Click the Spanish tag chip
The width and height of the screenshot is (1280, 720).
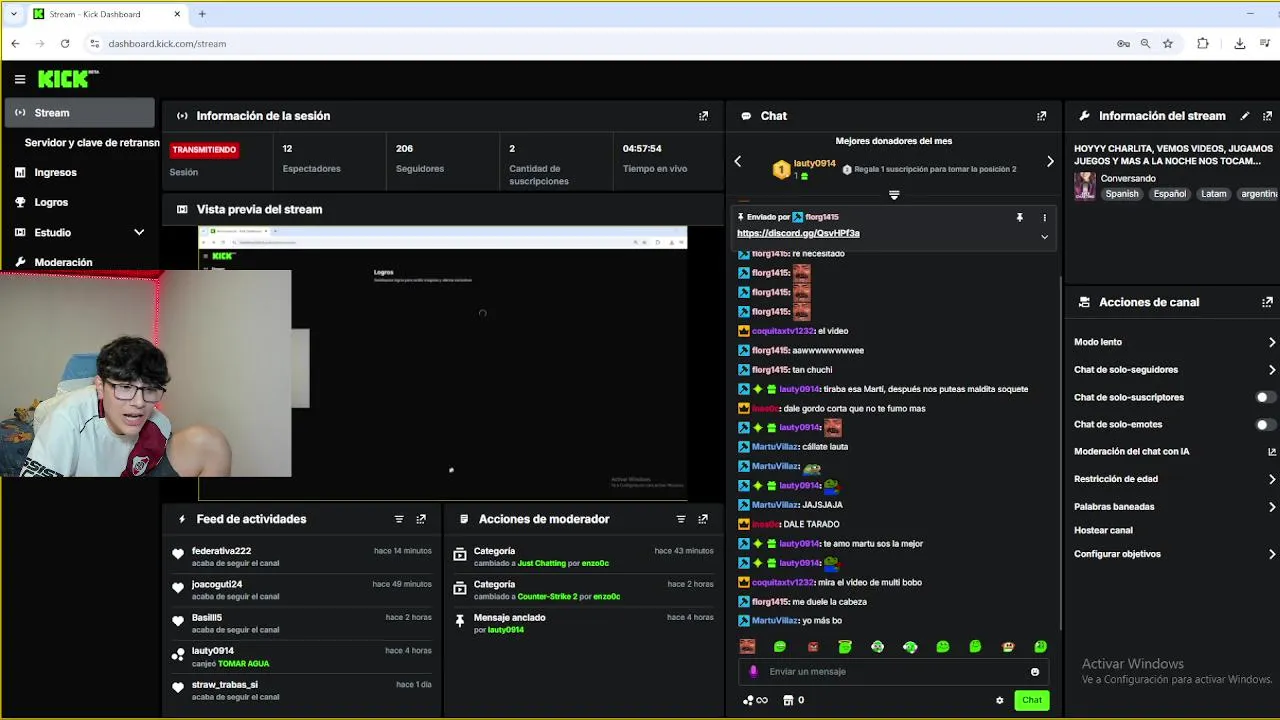[x=1122, y=194]
